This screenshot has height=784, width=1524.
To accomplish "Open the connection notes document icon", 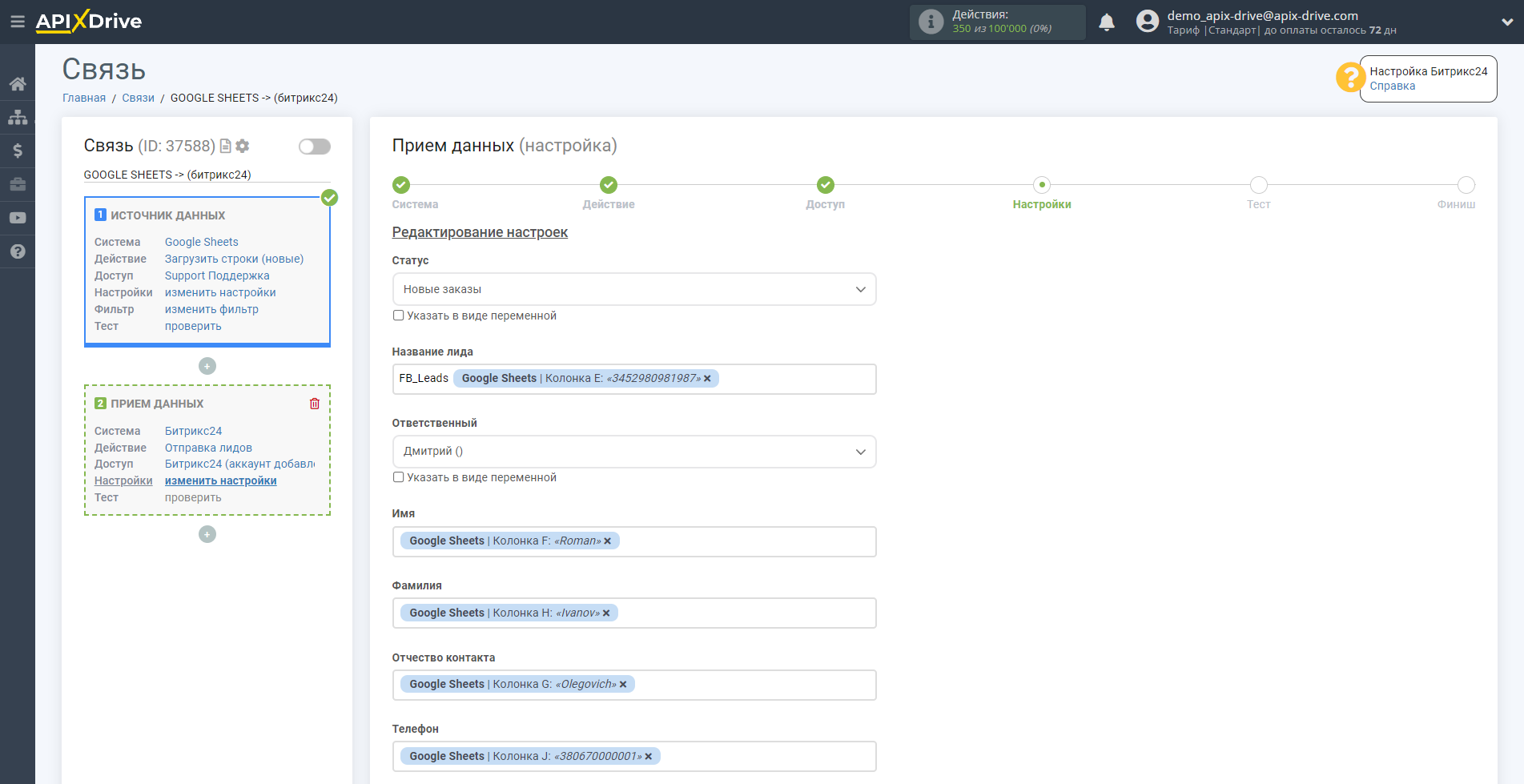I will coord(226,146).
